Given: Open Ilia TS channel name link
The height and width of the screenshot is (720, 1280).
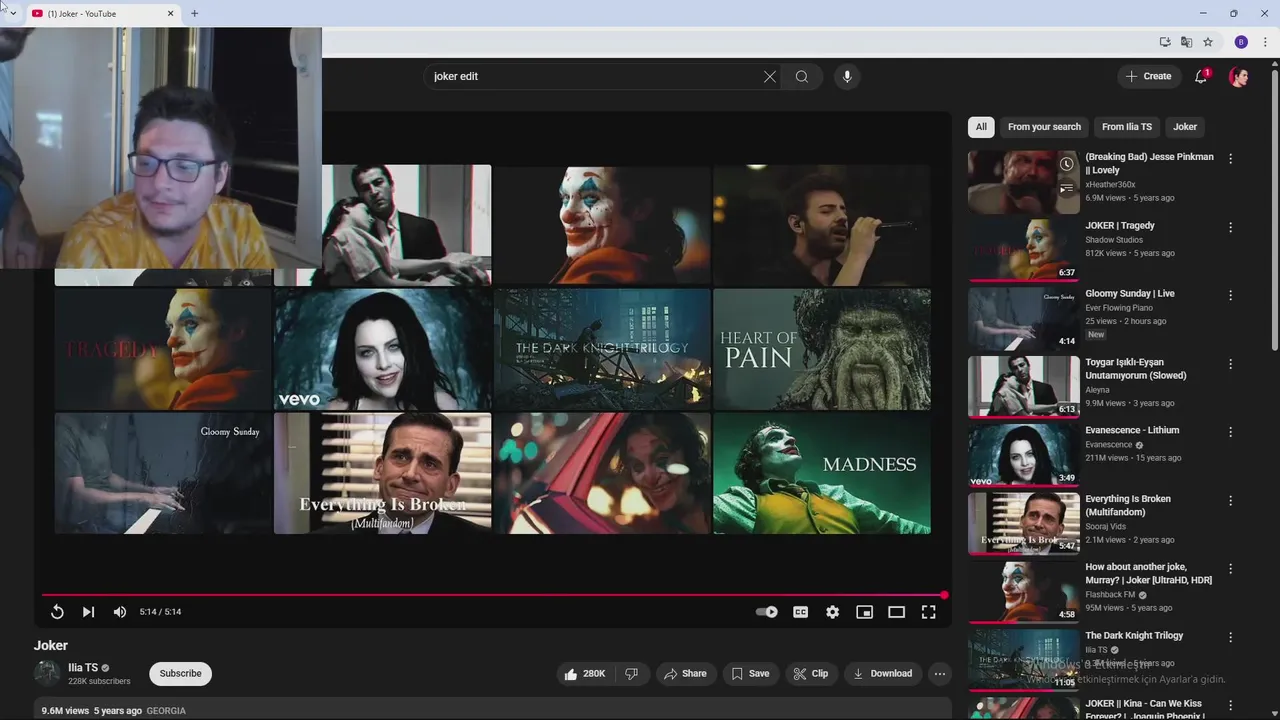Looking at the screenshot, I should pos(83,668).
